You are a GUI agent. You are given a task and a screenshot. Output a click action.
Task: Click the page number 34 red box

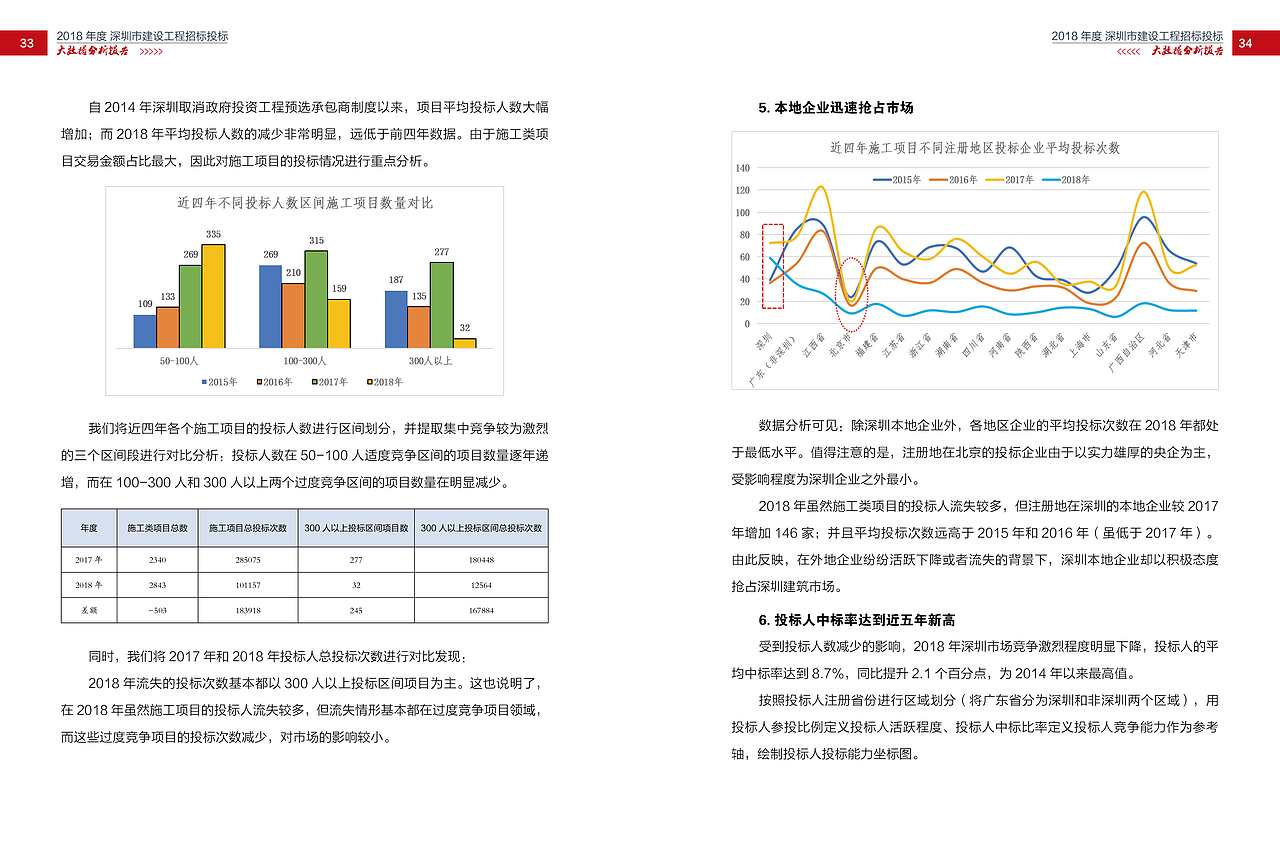(x=1256, y=43)
